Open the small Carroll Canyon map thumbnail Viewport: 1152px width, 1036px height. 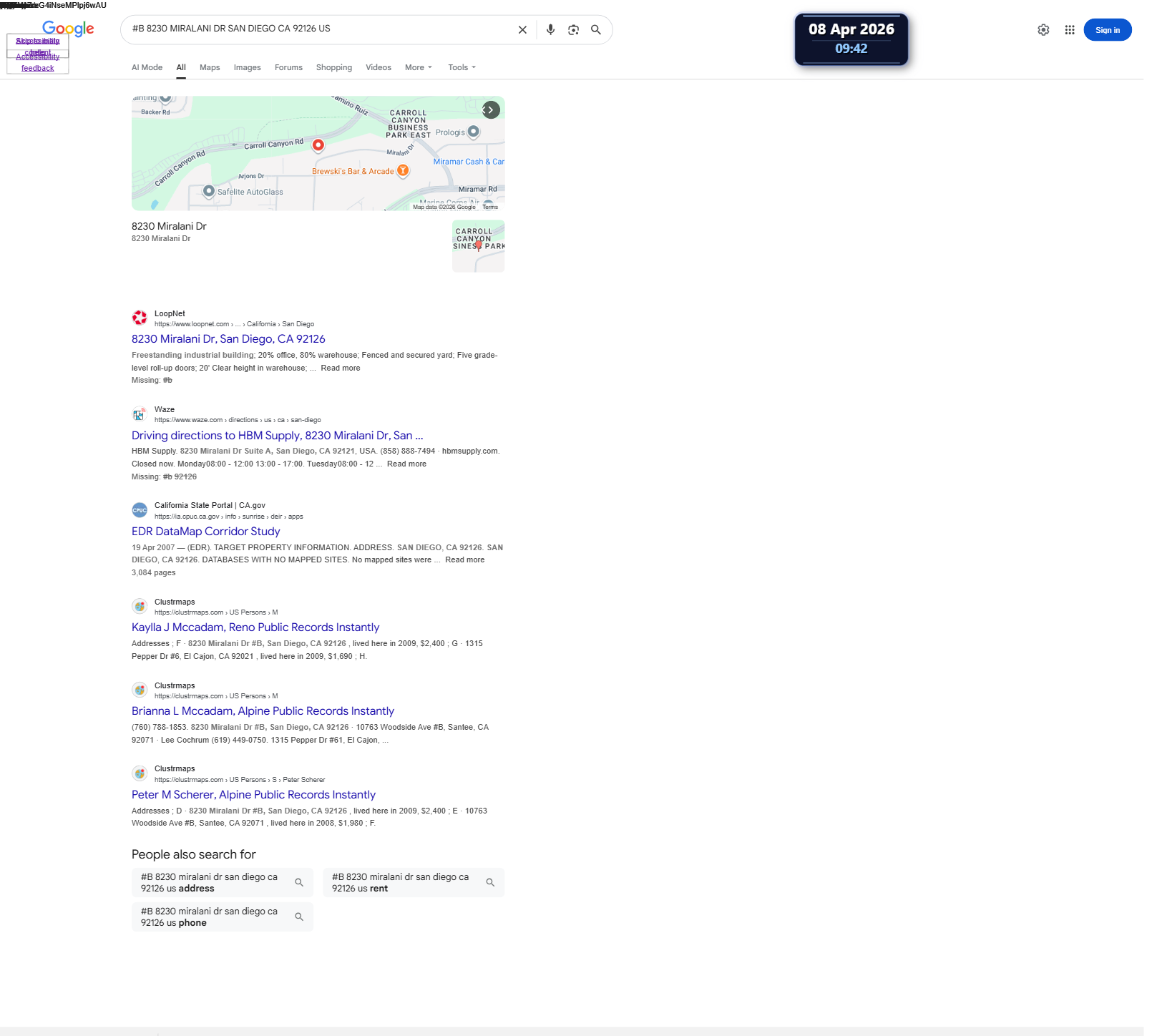point(479,246)
